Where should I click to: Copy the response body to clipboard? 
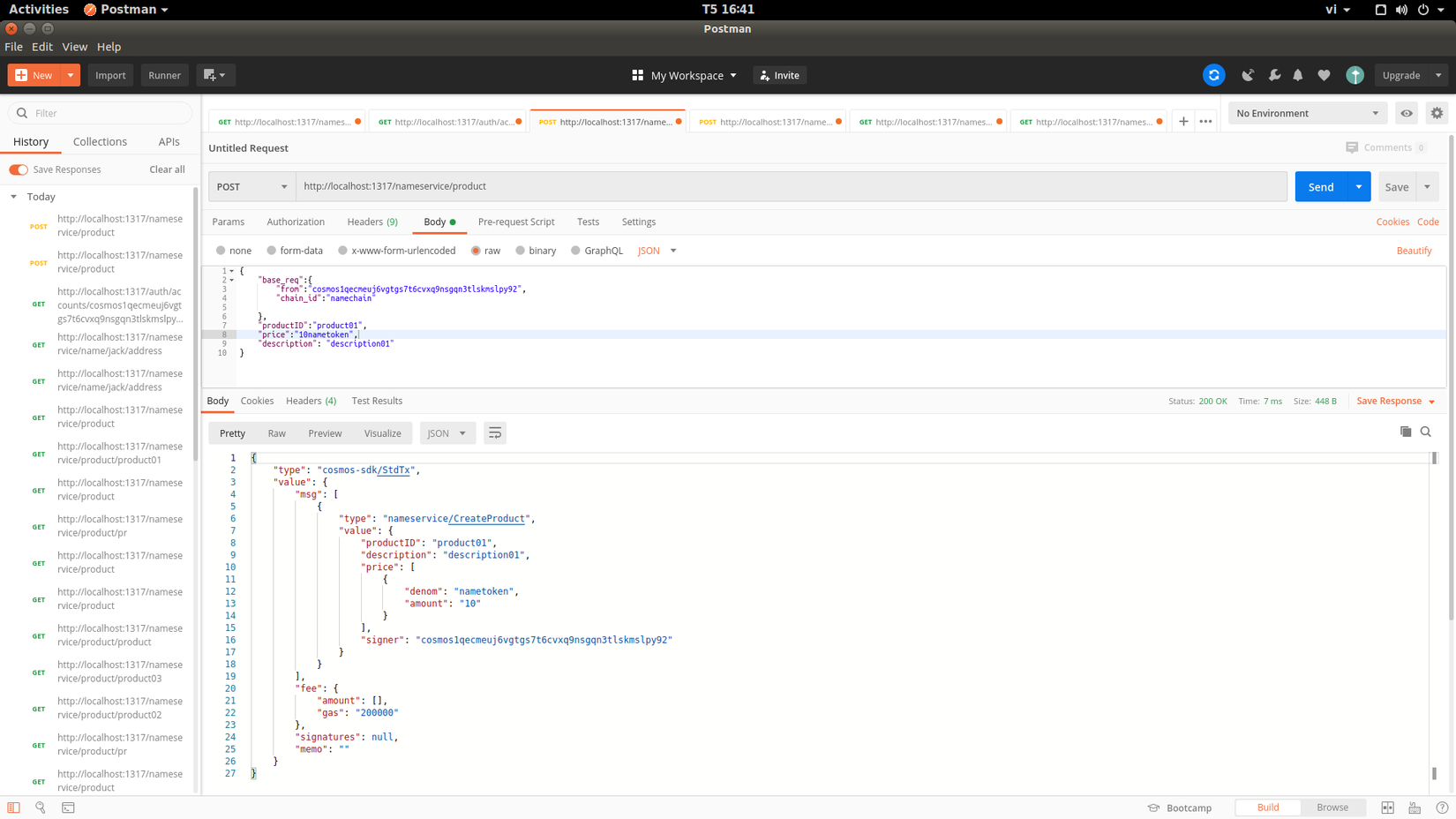click(1406, 432)
